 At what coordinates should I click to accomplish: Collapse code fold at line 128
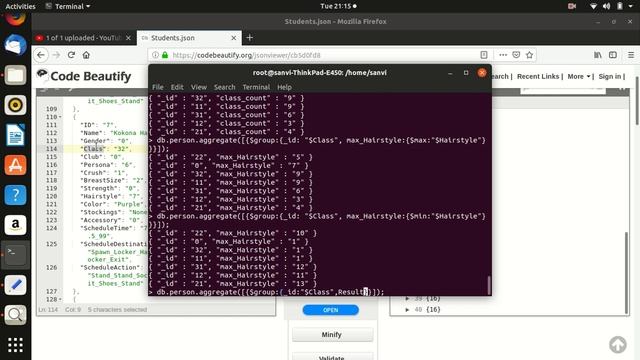[x=60, y=299]
